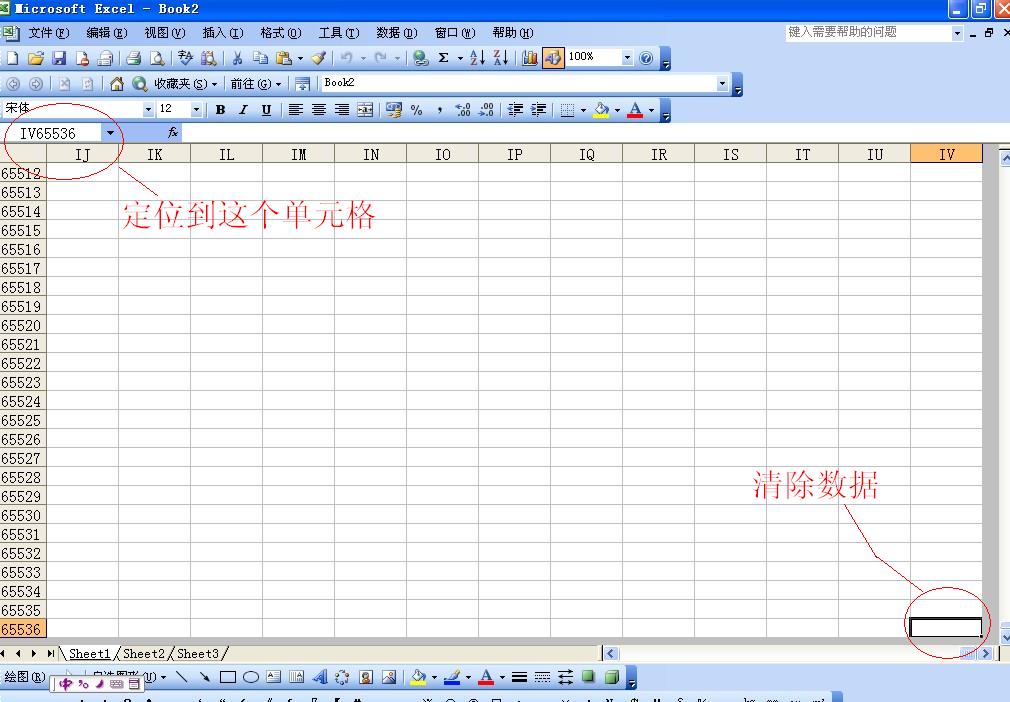Expand the zoom percentage dropdown
This screenshot has height=702, width=1010.
pyautogui.click(x=627, y=58)
